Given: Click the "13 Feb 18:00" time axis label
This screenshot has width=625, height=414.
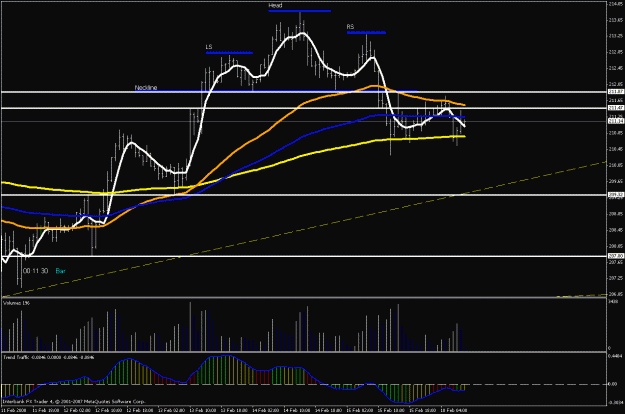Looking at the screenshot, I should coord(234,410).
